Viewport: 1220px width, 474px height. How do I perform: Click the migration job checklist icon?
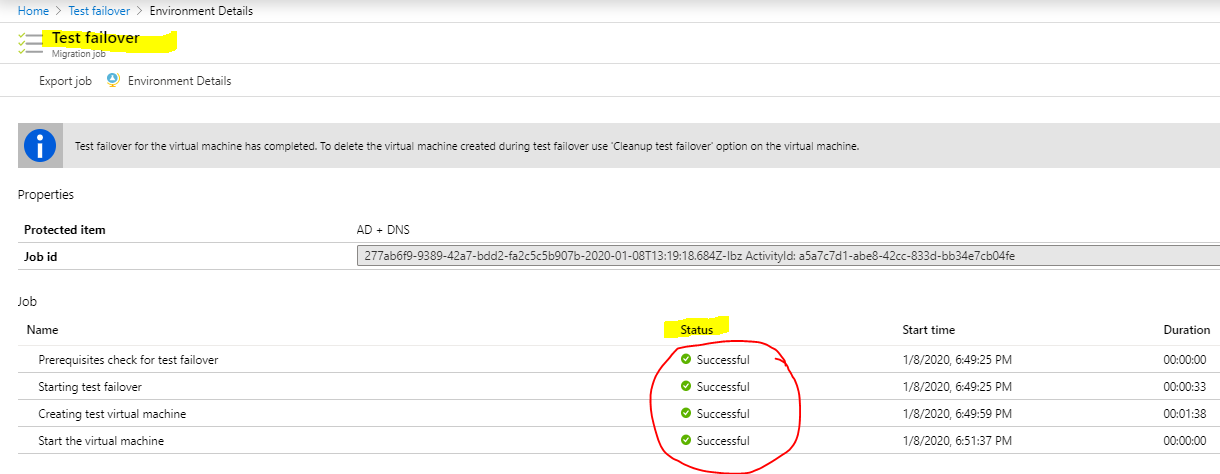coord(30,43)
